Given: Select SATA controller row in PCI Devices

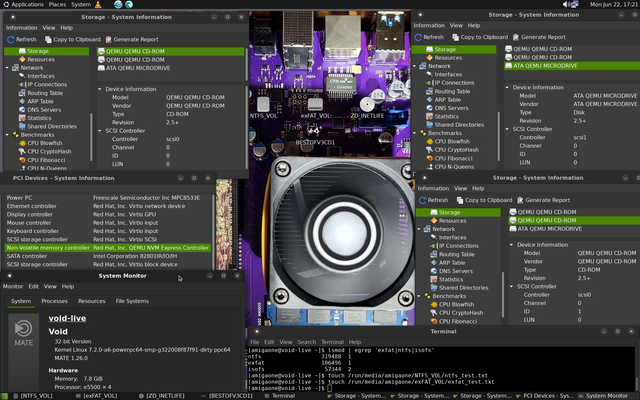Looking at the screenshot, I should 108,256.
